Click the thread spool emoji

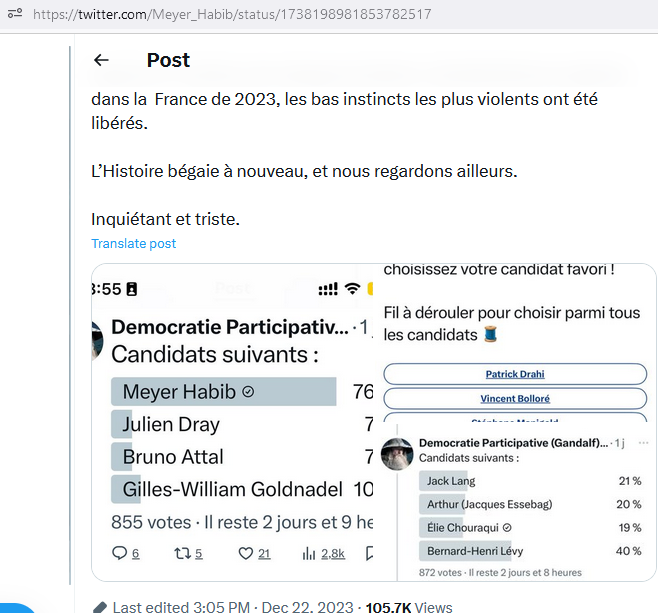(x=490, y=334)
